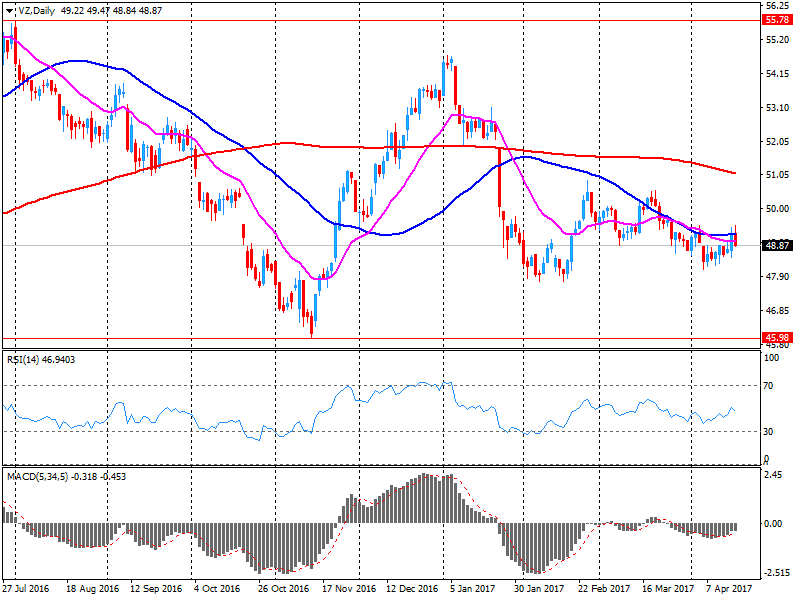Click the 5 Jan 2017 date label

472,588
